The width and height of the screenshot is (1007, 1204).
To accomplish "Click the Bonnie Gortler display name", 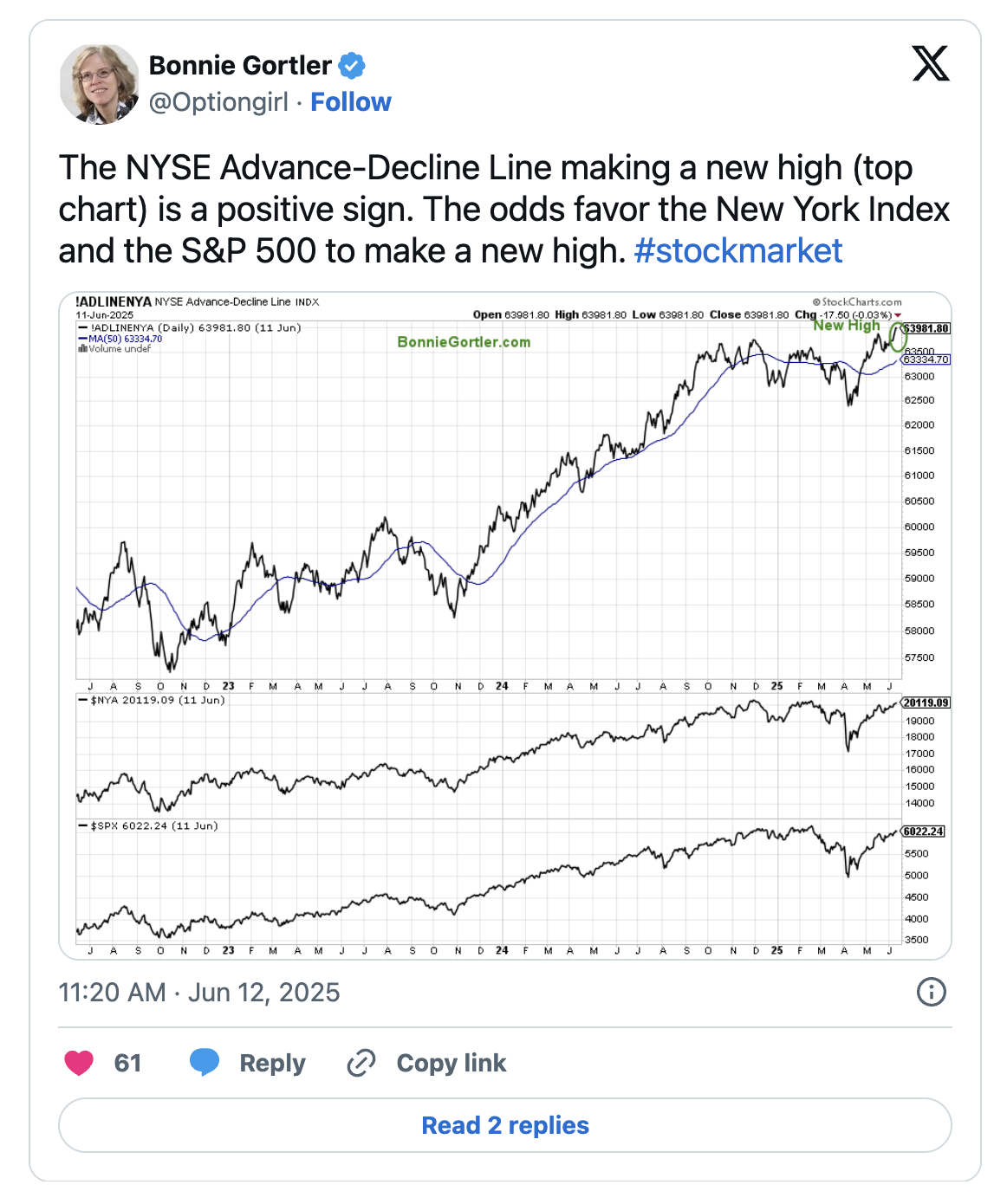I will click(240, 66).
